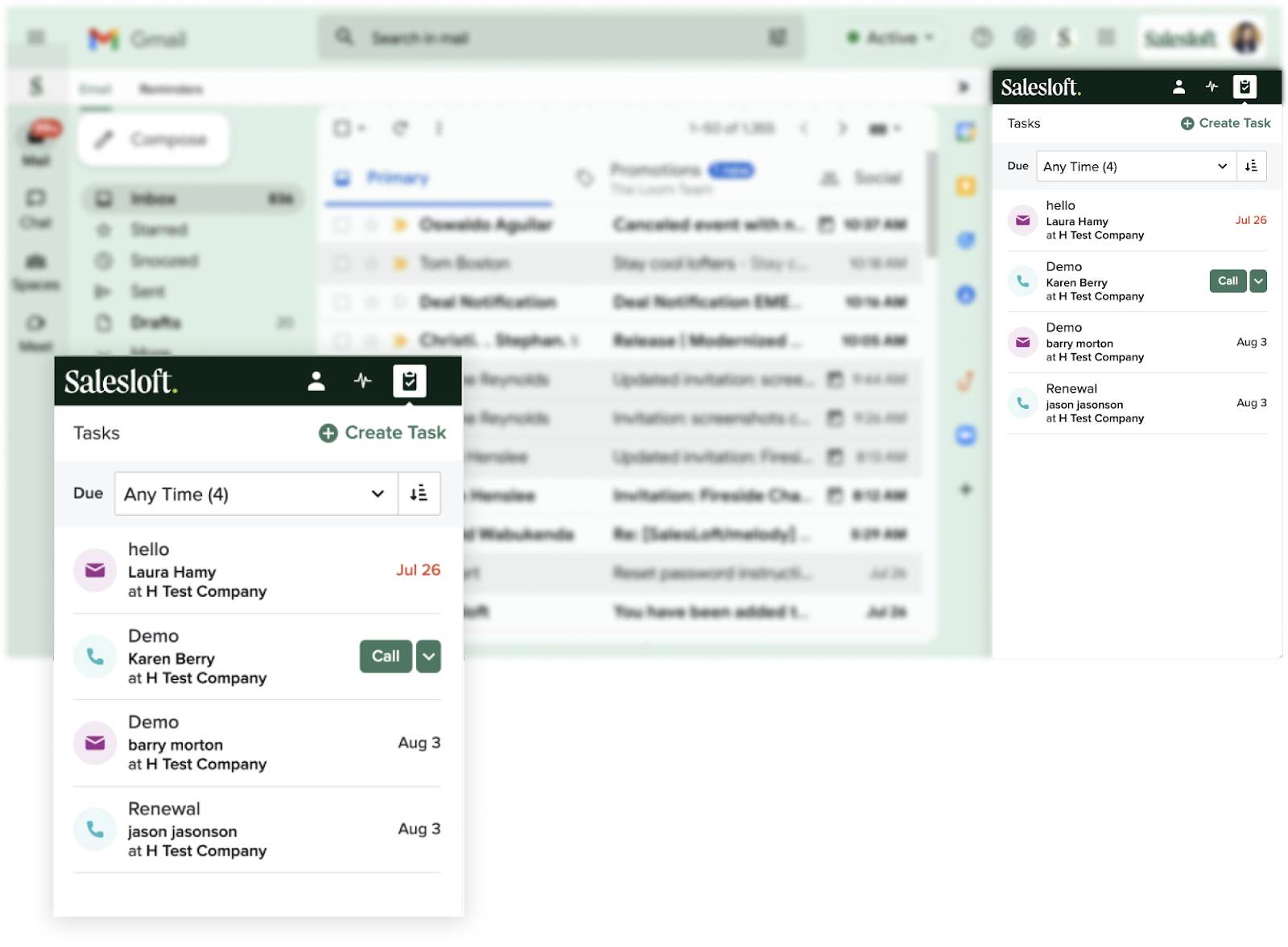Tick the checkbox for the Oswaldo Aguilar email
The image size is (1288, 947).
pyautogui.click(x=342, y=224)
